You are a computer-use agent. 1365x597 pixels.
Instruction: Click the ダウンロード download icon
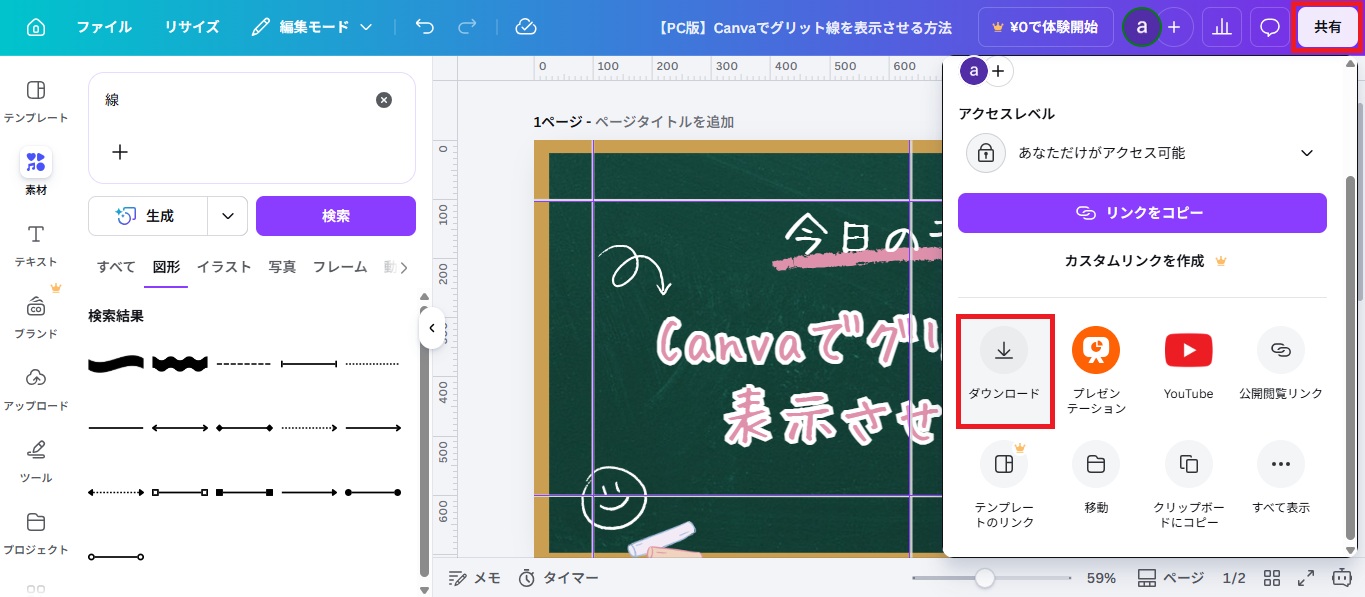pyautogui.click(x=1004, y=351)
